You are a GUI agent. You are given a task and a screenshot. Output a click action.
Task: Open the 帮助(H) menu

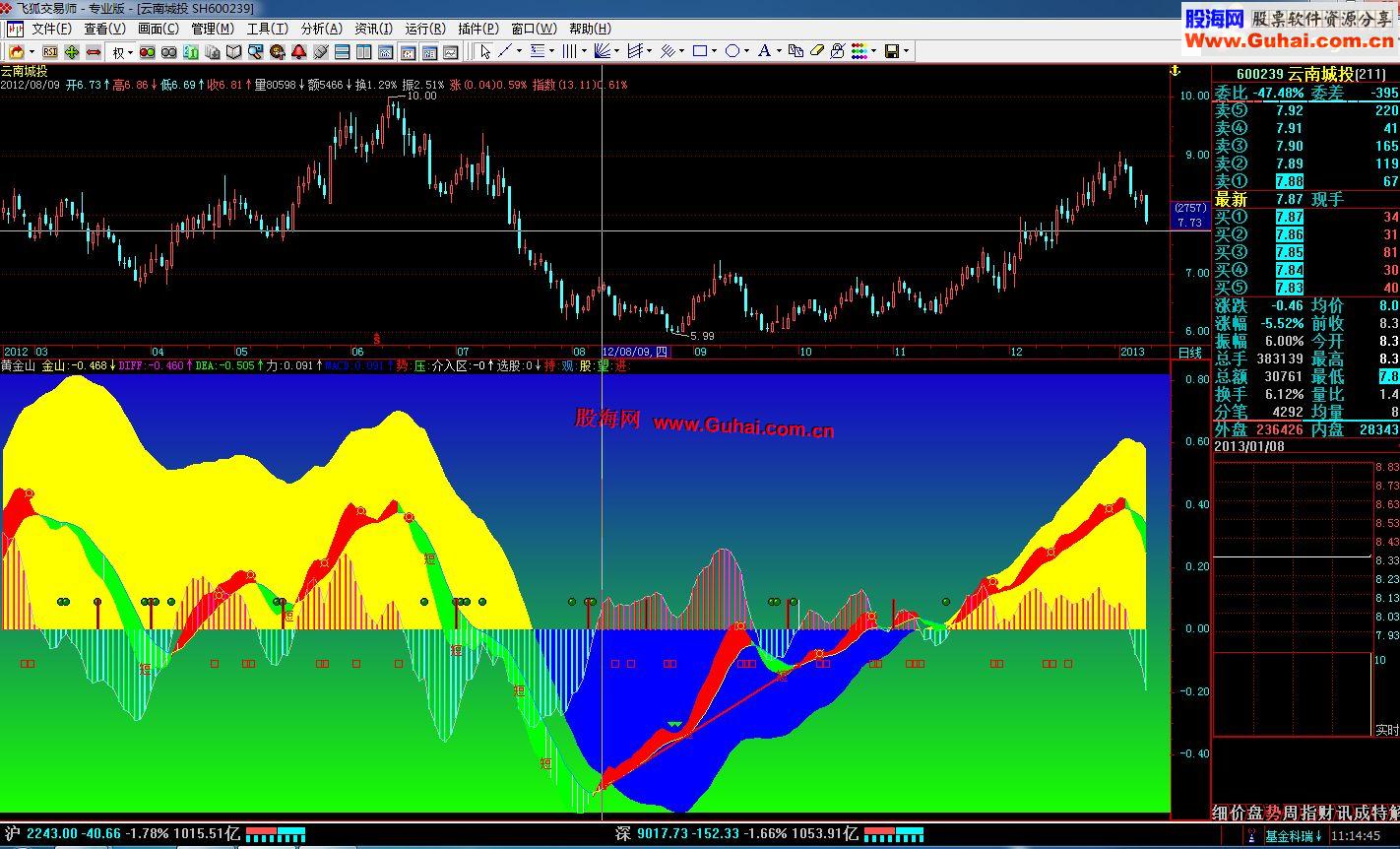(x=590, y=29)
